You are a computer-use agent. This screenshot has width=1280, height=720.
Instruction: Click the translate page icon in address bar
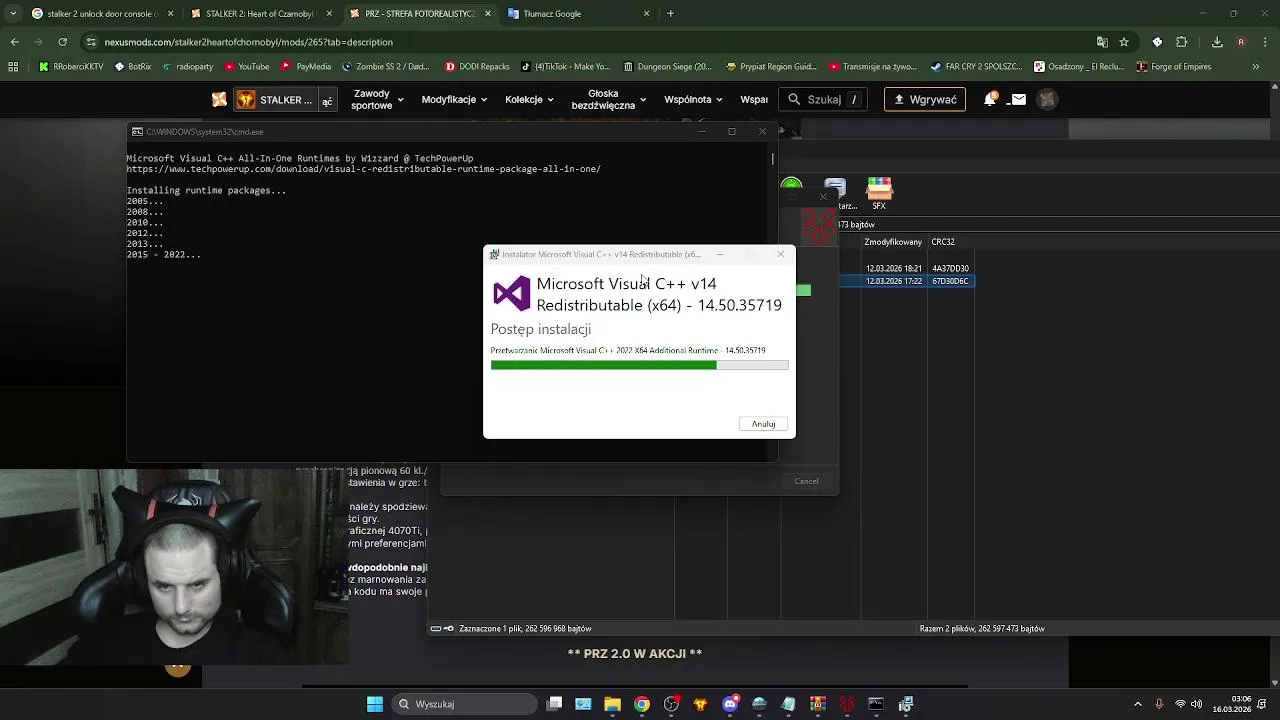[x=1102, y=42]
